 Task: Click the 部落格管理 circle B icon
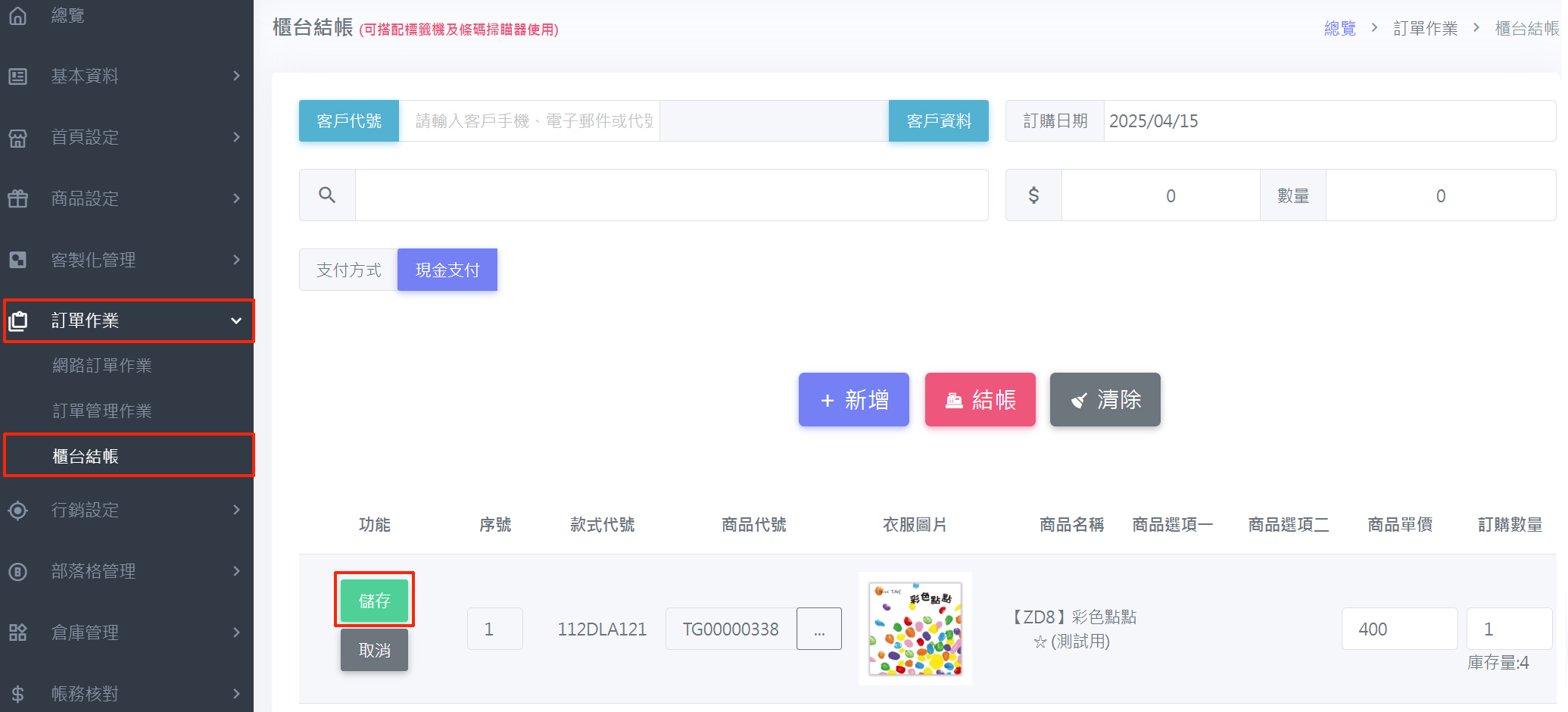17,571
